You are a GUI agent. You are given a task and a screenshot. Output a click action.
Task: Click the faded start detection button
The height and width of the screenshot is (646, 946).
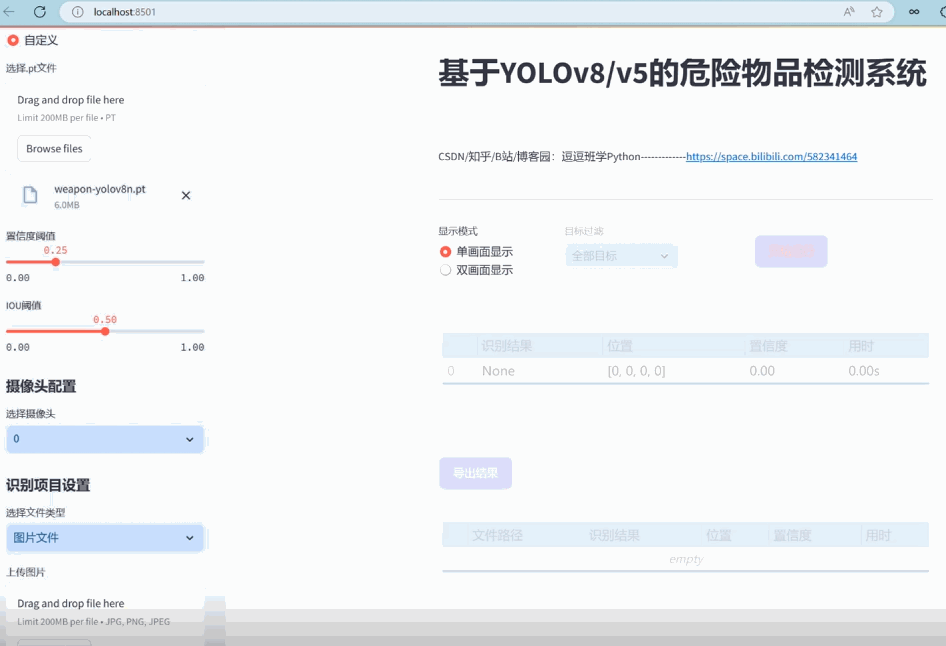791,251
